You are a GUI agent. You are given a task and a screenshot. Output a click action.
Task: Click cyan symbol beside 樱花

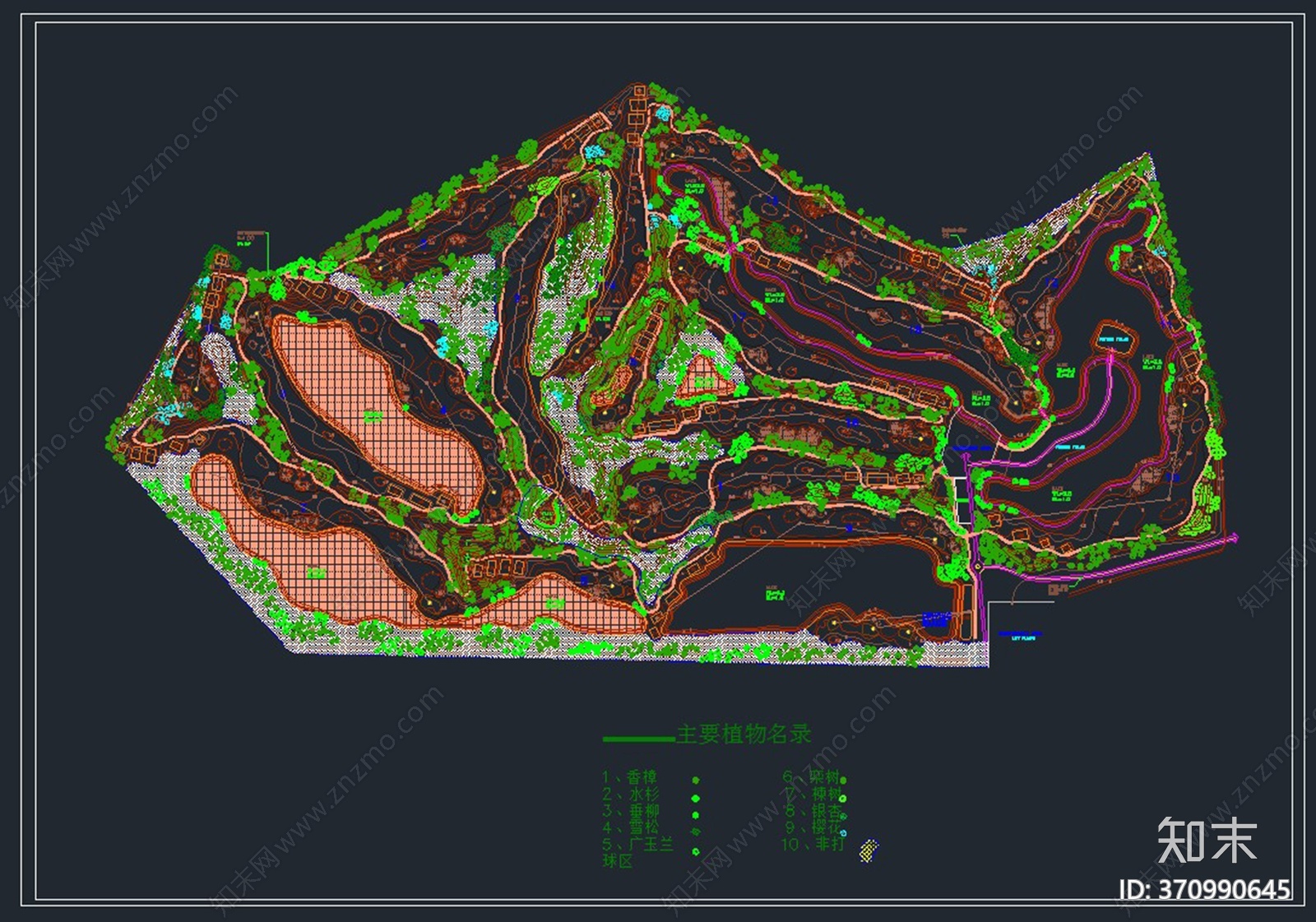click(x=843, y=832)
